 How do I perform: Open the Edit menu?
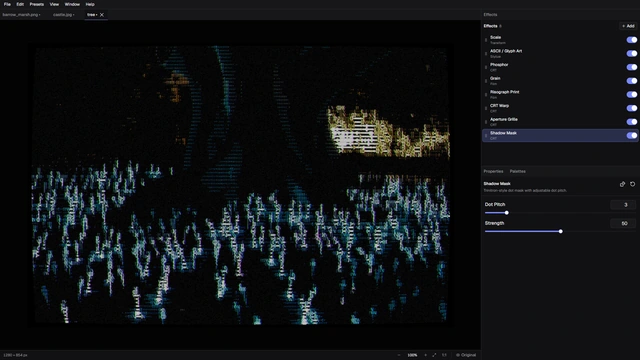(x=20, y=4)
